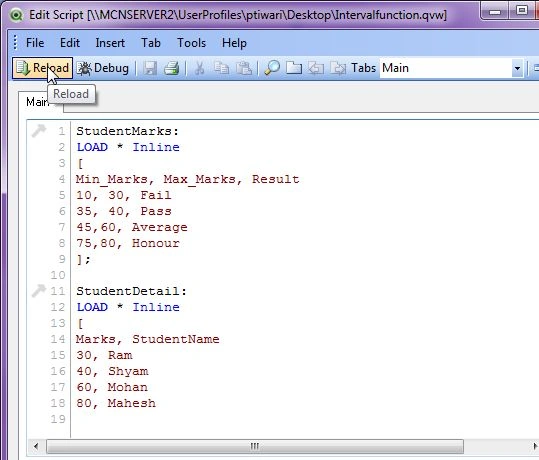Click the Reload script button
Image resolution: width=539 pixels, height=460 pixels.
tap(42, 68)
